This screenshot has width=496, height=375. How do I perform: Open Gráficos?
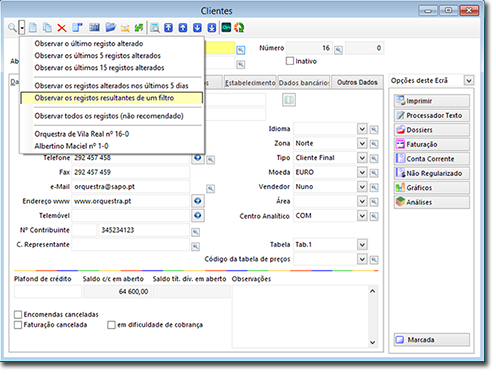pos(432,188)
